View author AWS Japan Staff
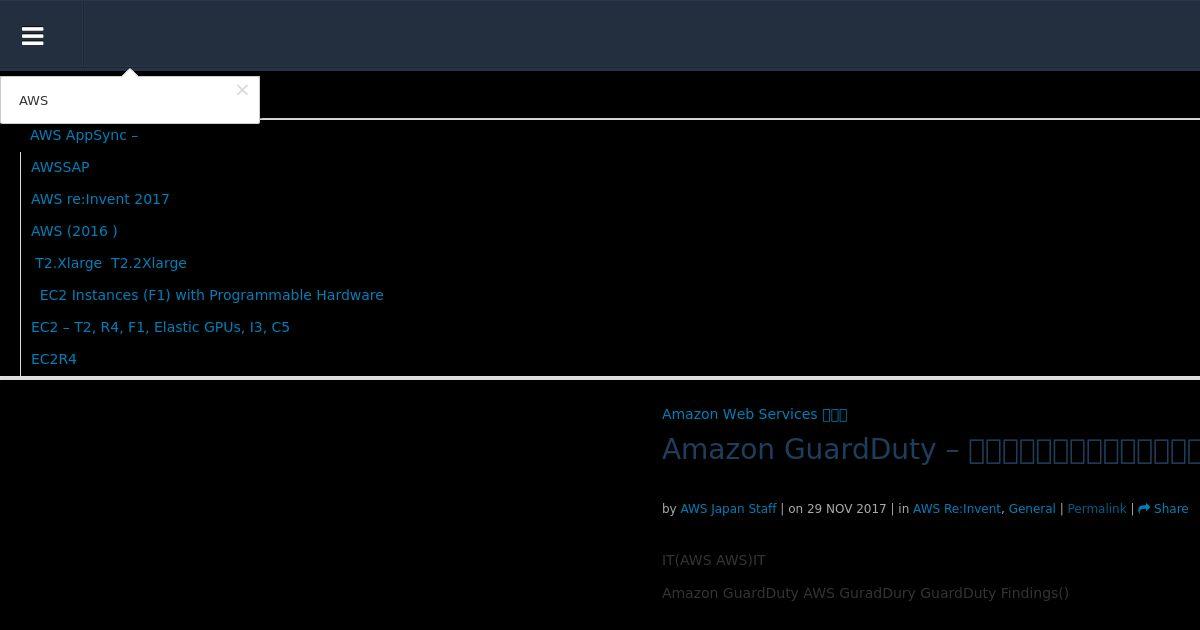Image resolution: width=1200 pixels, height=630 pixels. coord(728,509)
